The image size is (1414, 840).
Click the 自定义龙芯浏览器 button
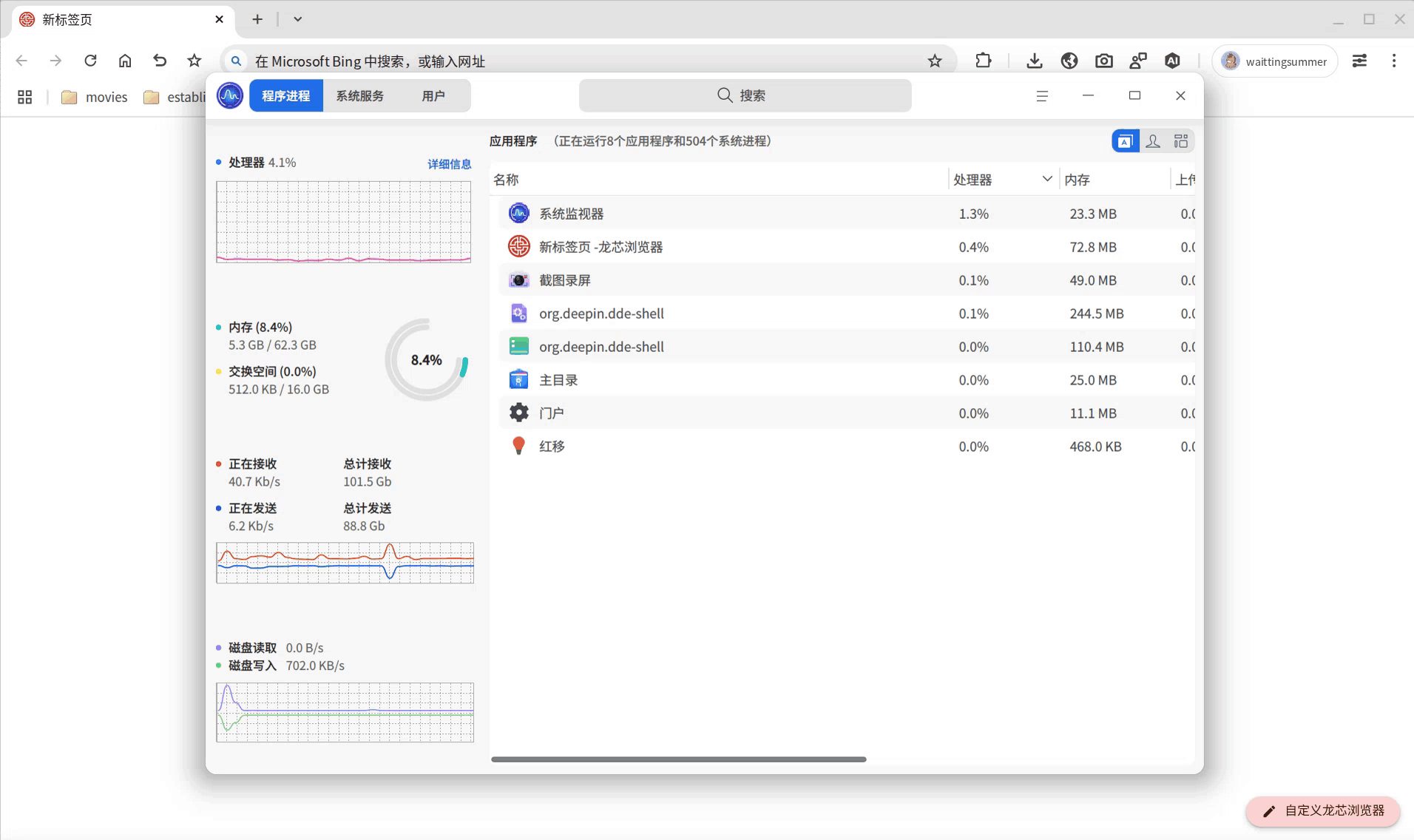(1322, 811)
